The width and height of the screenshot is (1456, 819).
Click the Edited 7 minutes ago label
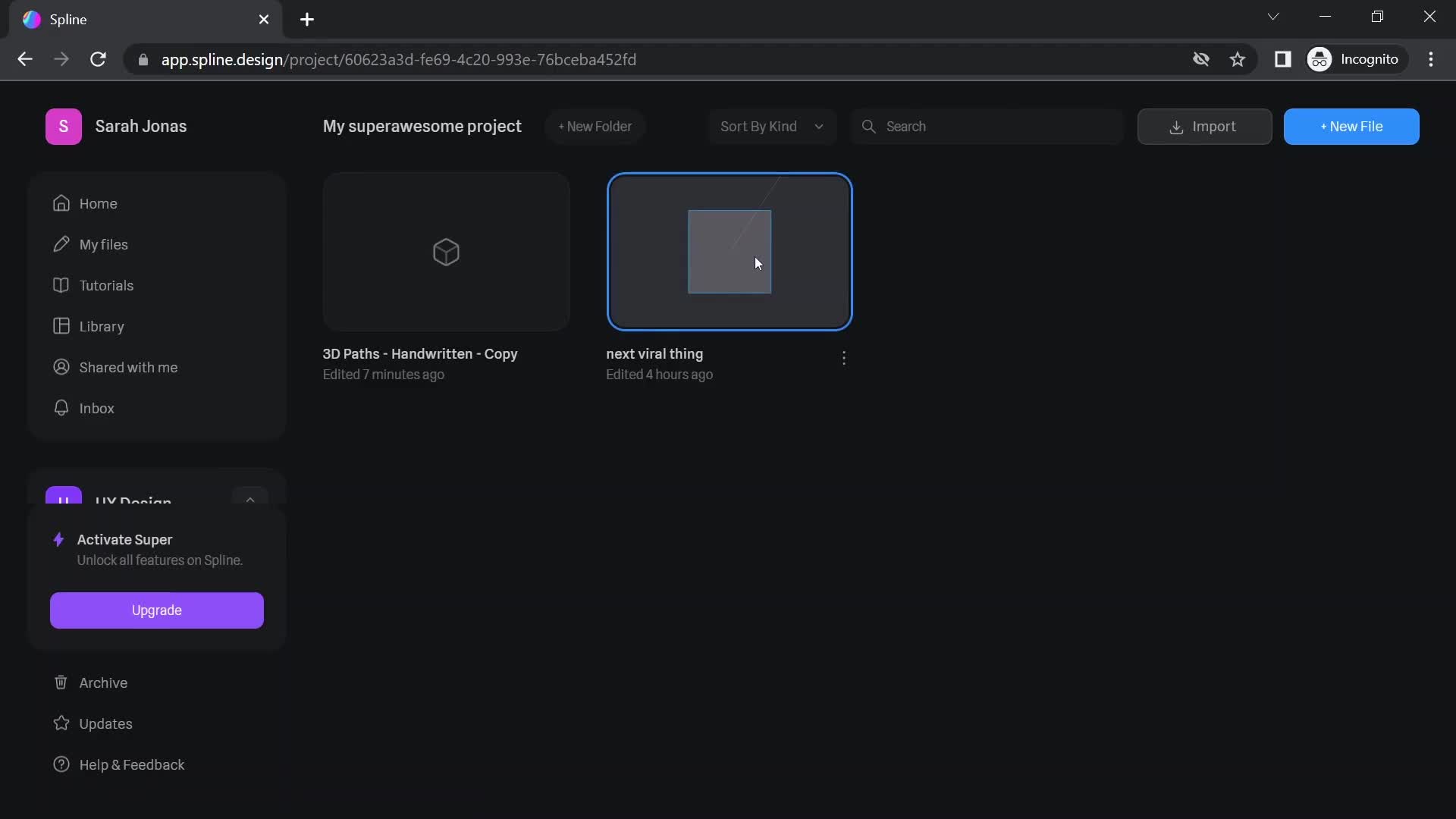point(384,375)
